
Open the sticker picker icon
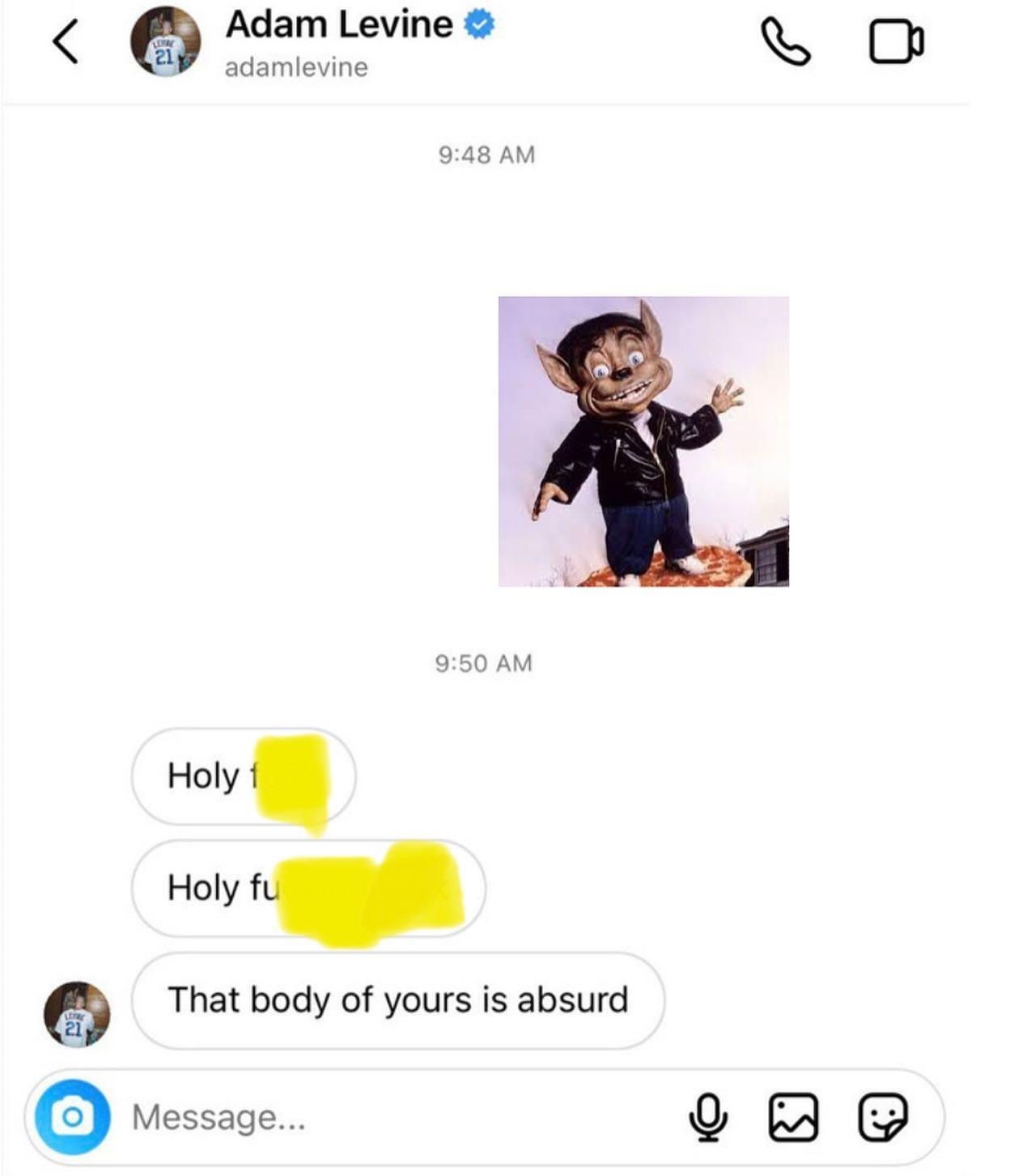click(883, 1117)
